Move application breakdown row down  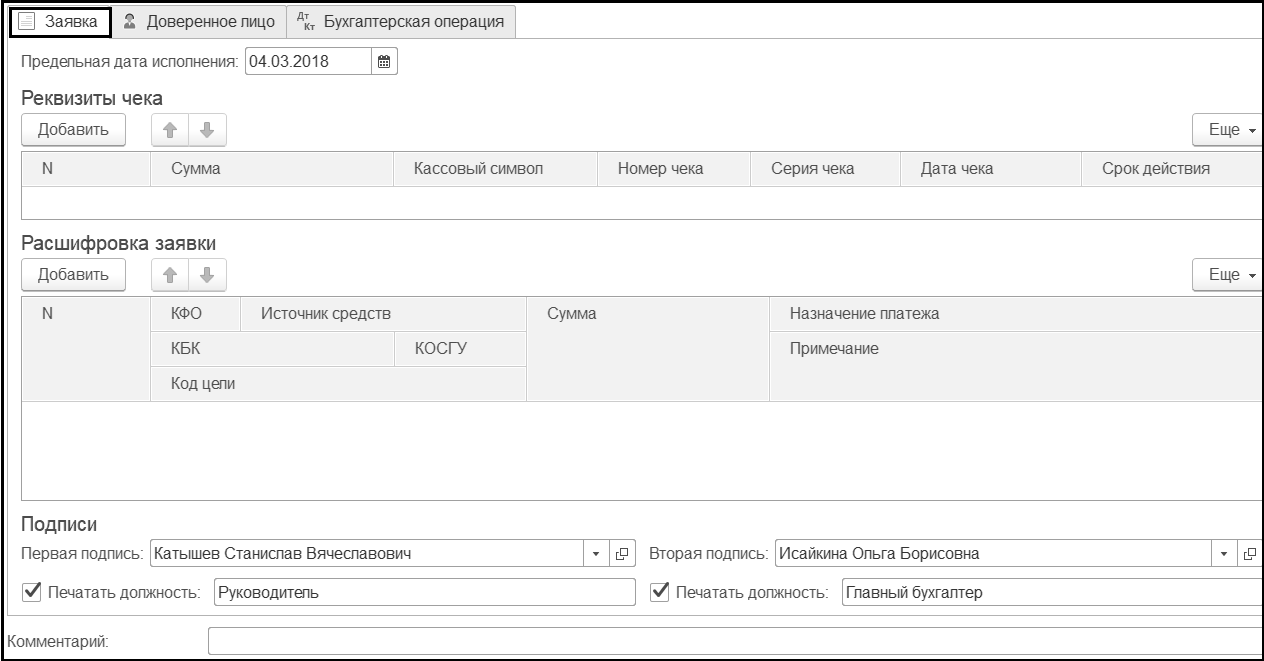coord(208,274)
